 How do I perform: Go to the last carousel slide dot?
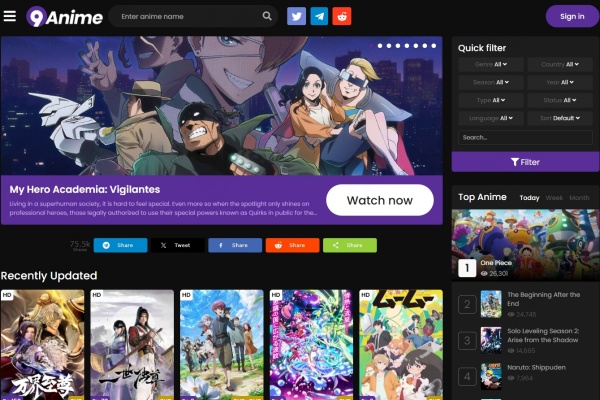(x=434, y=46)
